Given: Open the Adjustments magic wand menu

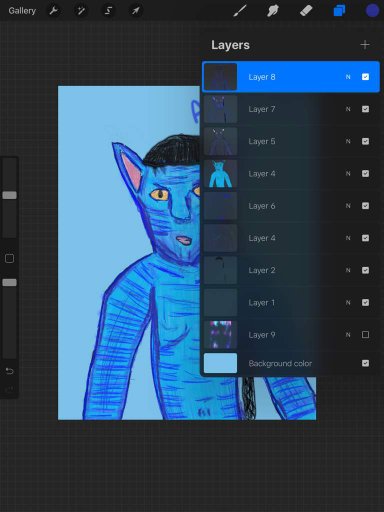Looking at the screenshot, I should 81,11.
